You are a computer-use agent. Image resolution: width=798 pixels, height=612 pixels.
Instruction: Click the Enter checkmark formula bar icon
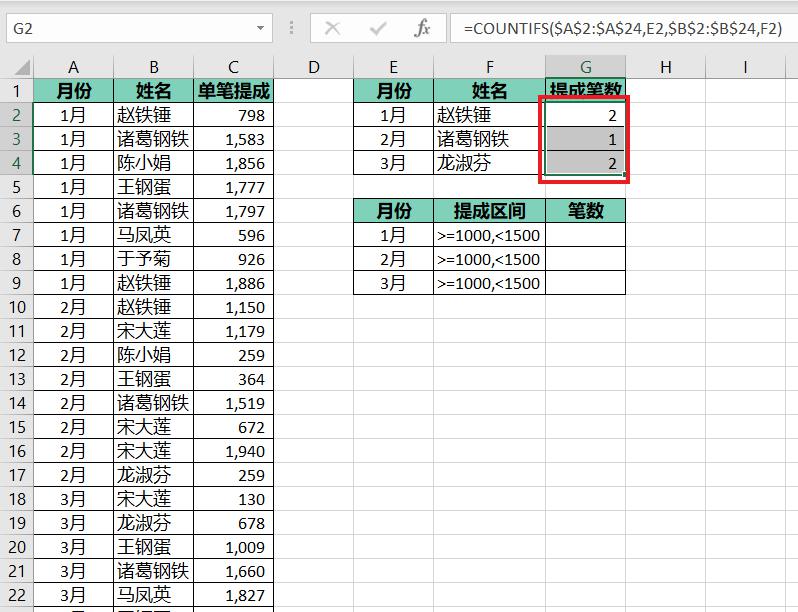(x=378, y=28)
